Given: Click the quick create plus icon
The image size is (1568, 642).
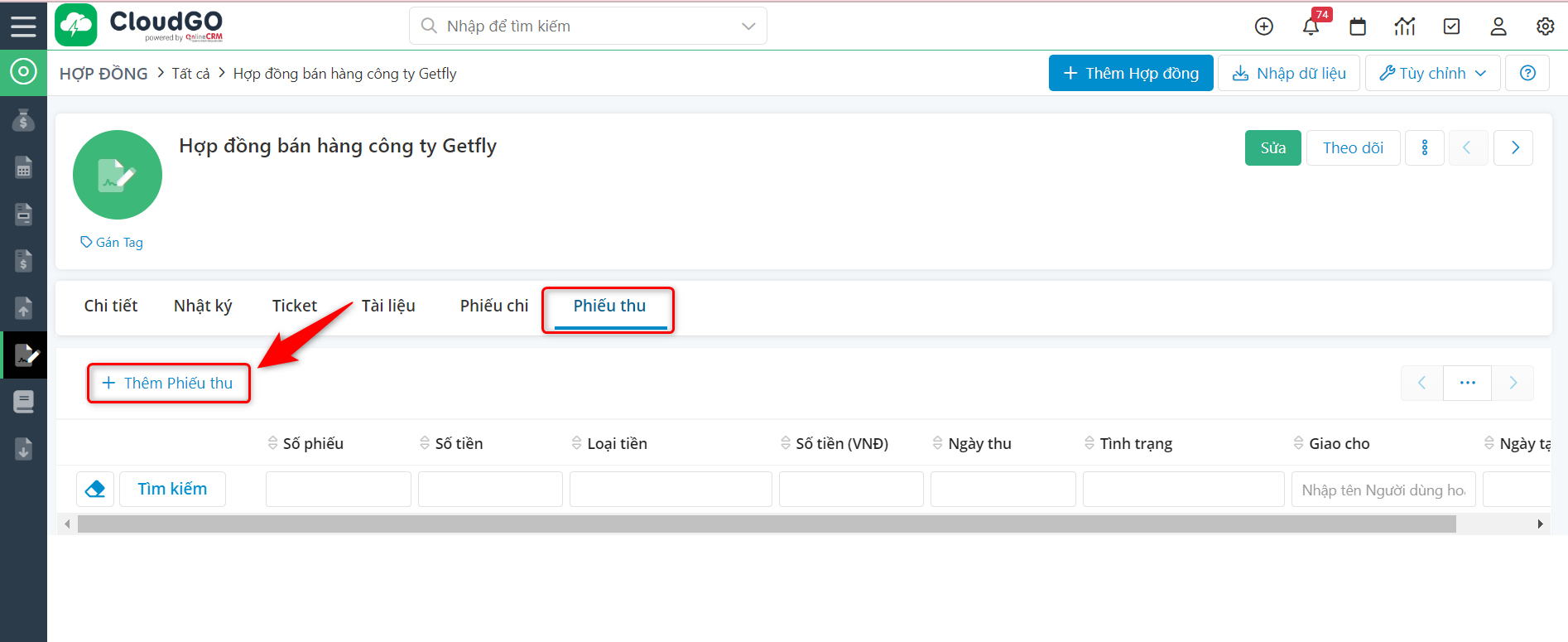Looking at the screenshot, I should coord(1263,27).
